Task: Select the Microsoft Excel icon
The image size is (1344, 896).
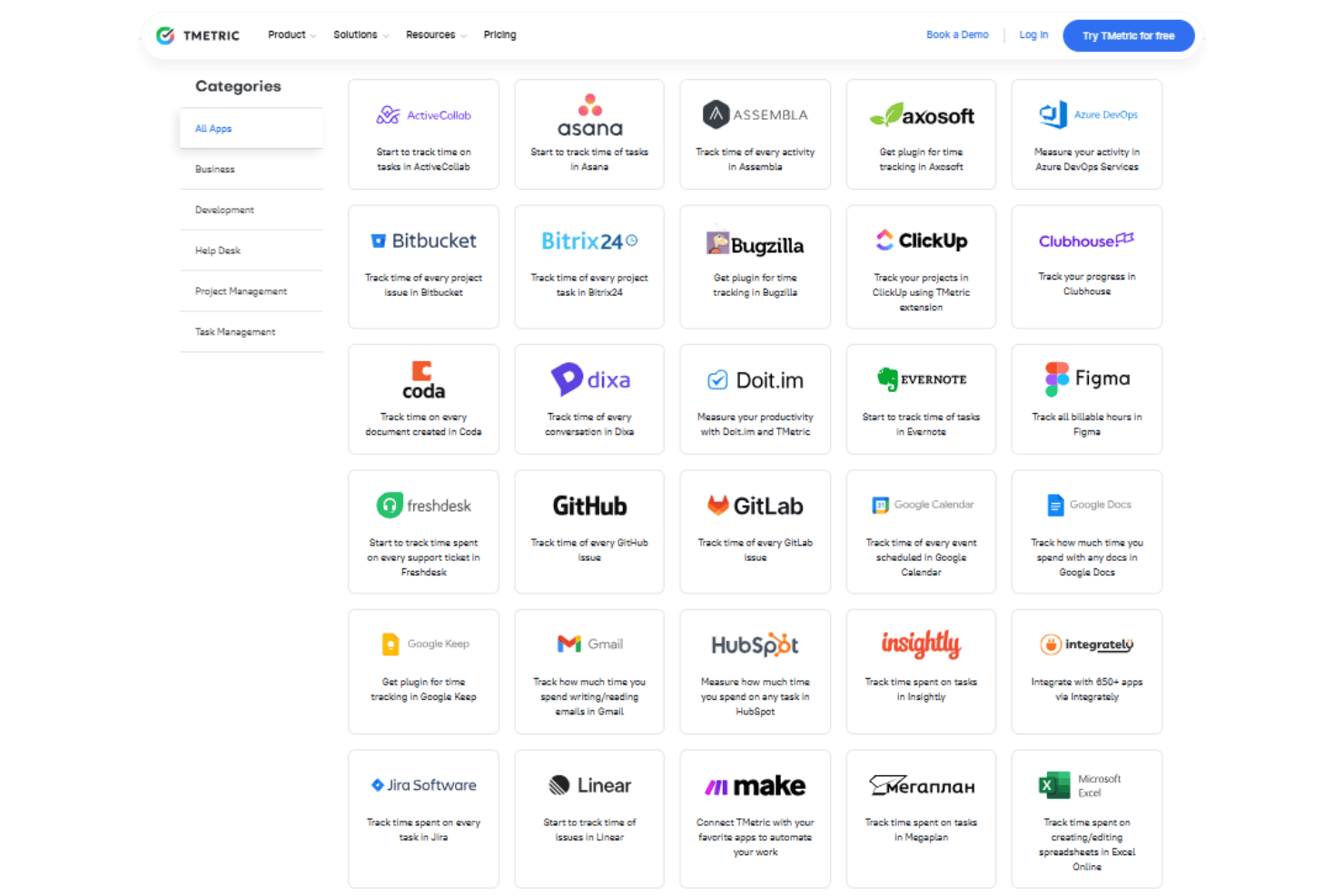Action: 1054,785
